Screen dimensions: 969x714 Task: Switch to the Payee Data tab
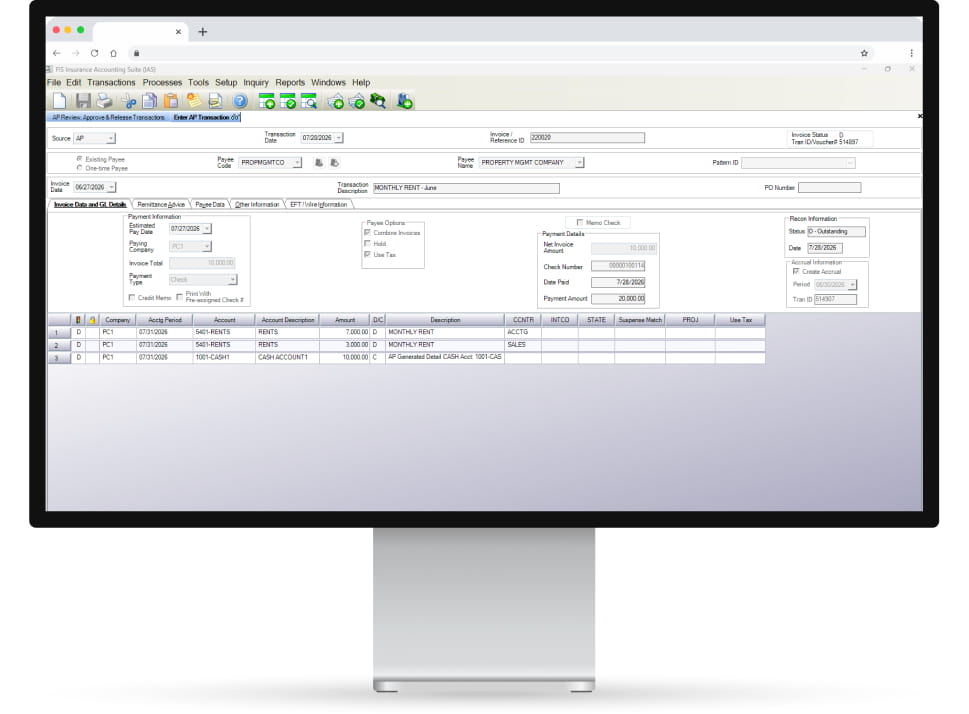pos(209,205)
